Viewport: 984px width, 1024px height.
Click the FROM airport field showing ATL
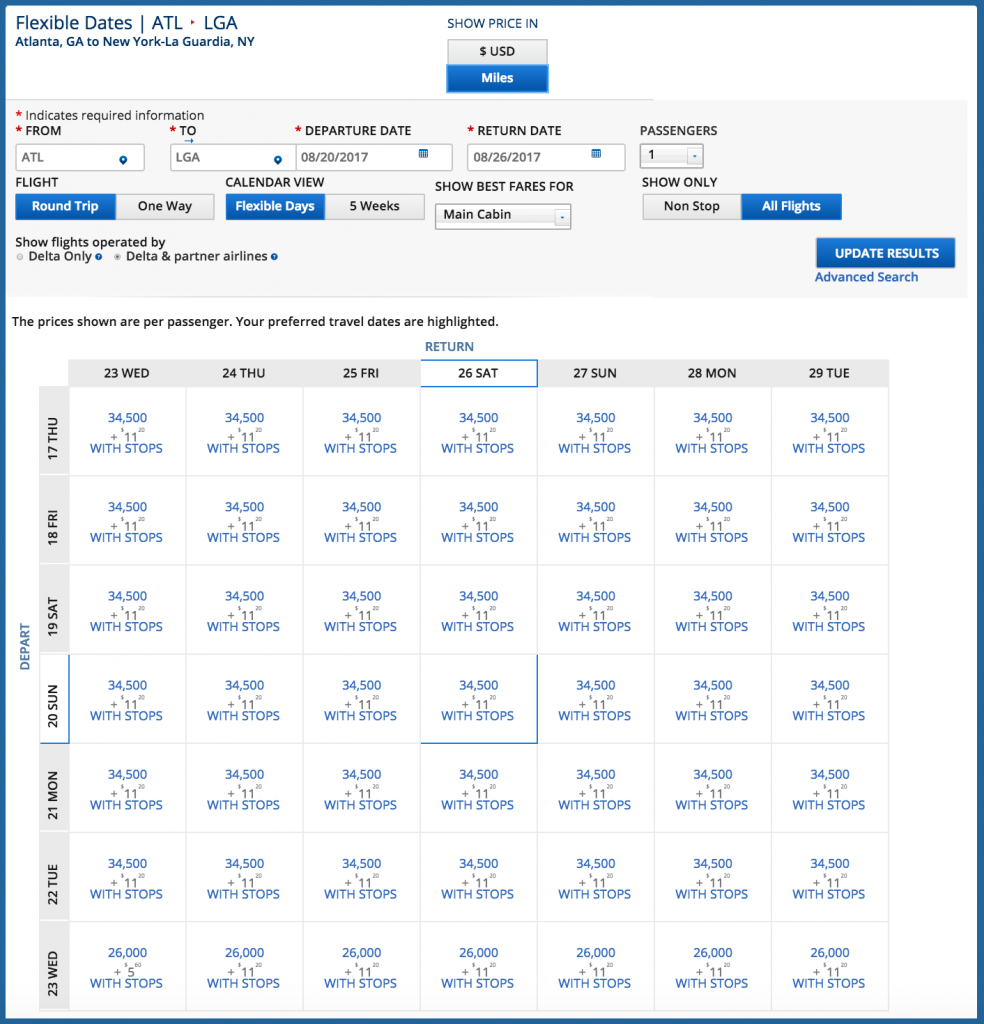[80, 157]
